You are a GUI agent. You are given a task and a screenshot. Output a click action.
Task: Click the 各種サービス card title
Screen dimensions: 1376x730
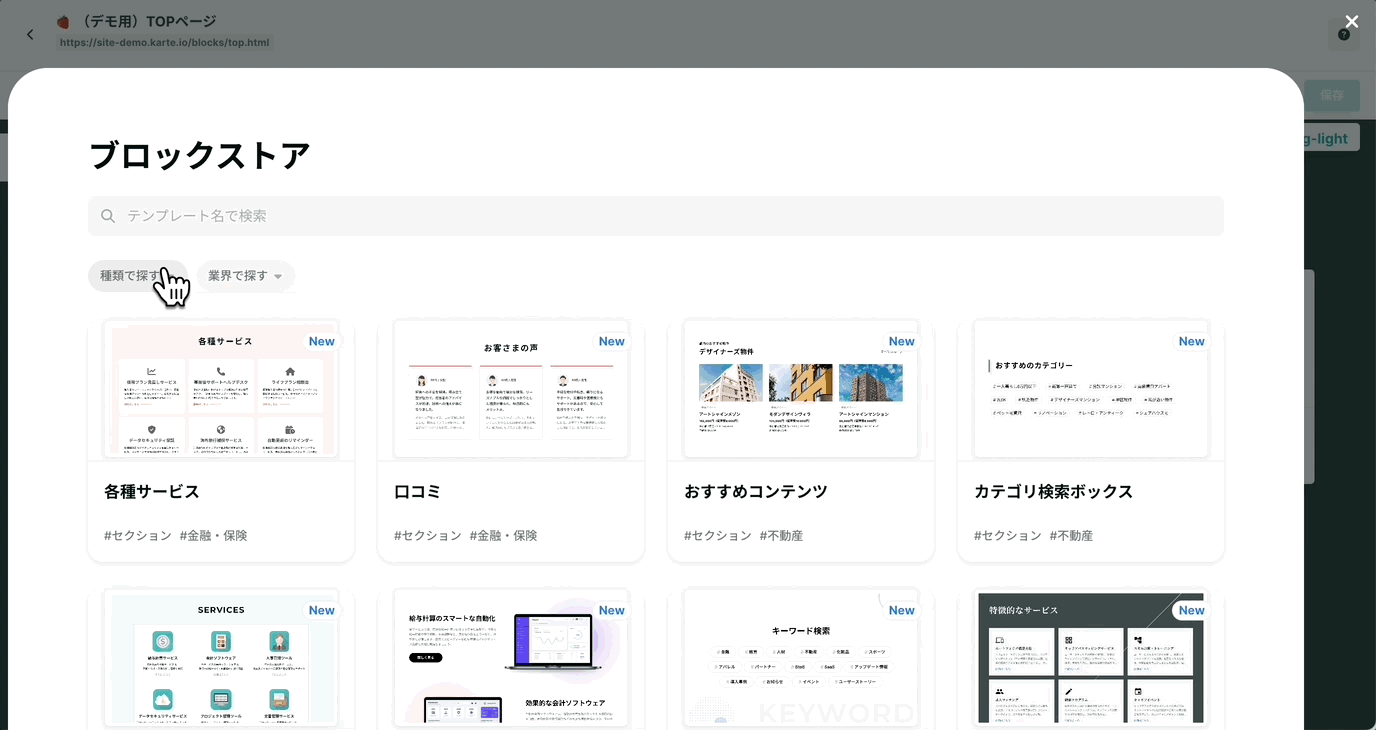coord(152,492)
